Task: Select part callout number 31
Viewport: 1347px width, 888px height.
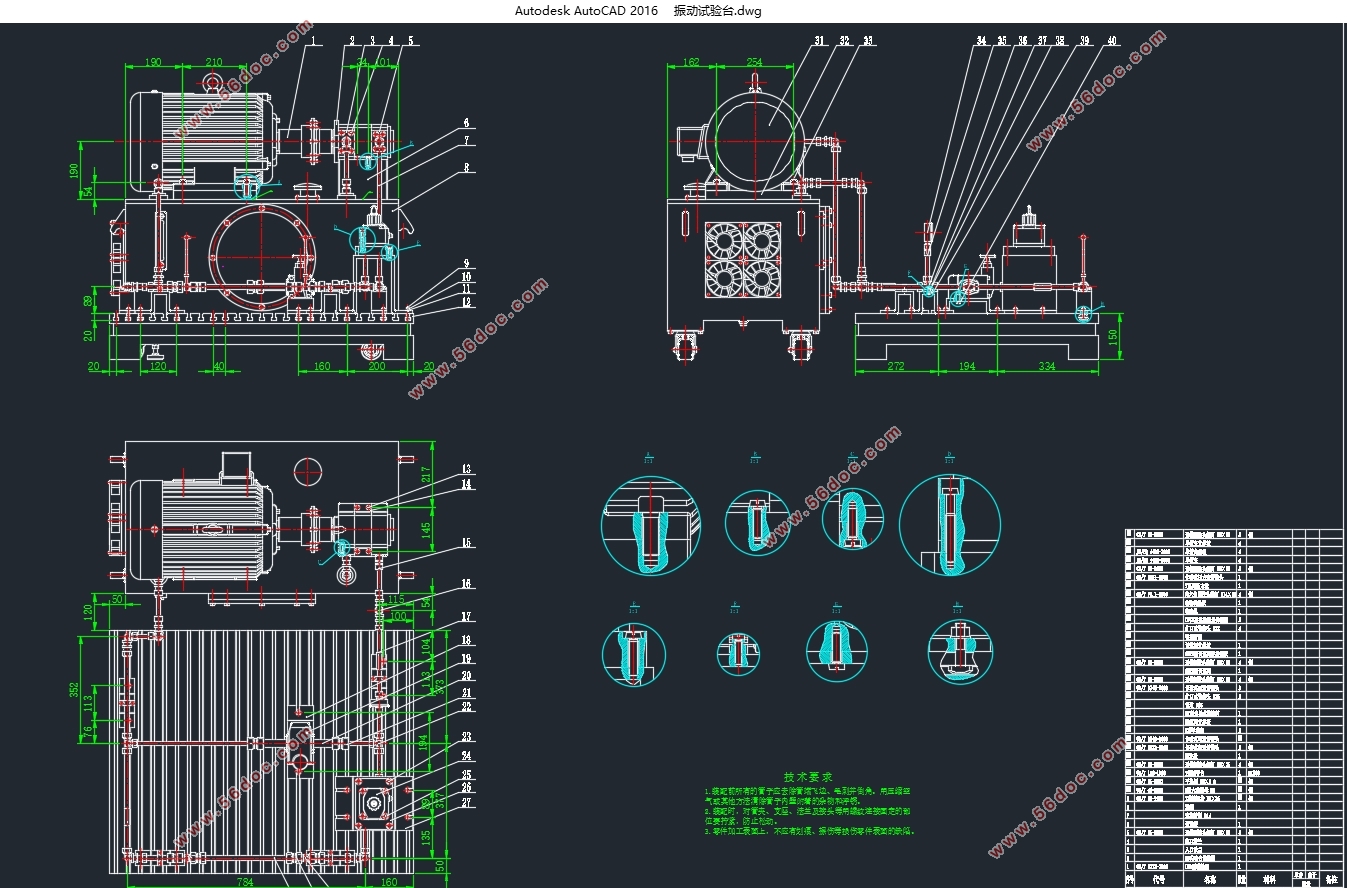Action: 820,41
